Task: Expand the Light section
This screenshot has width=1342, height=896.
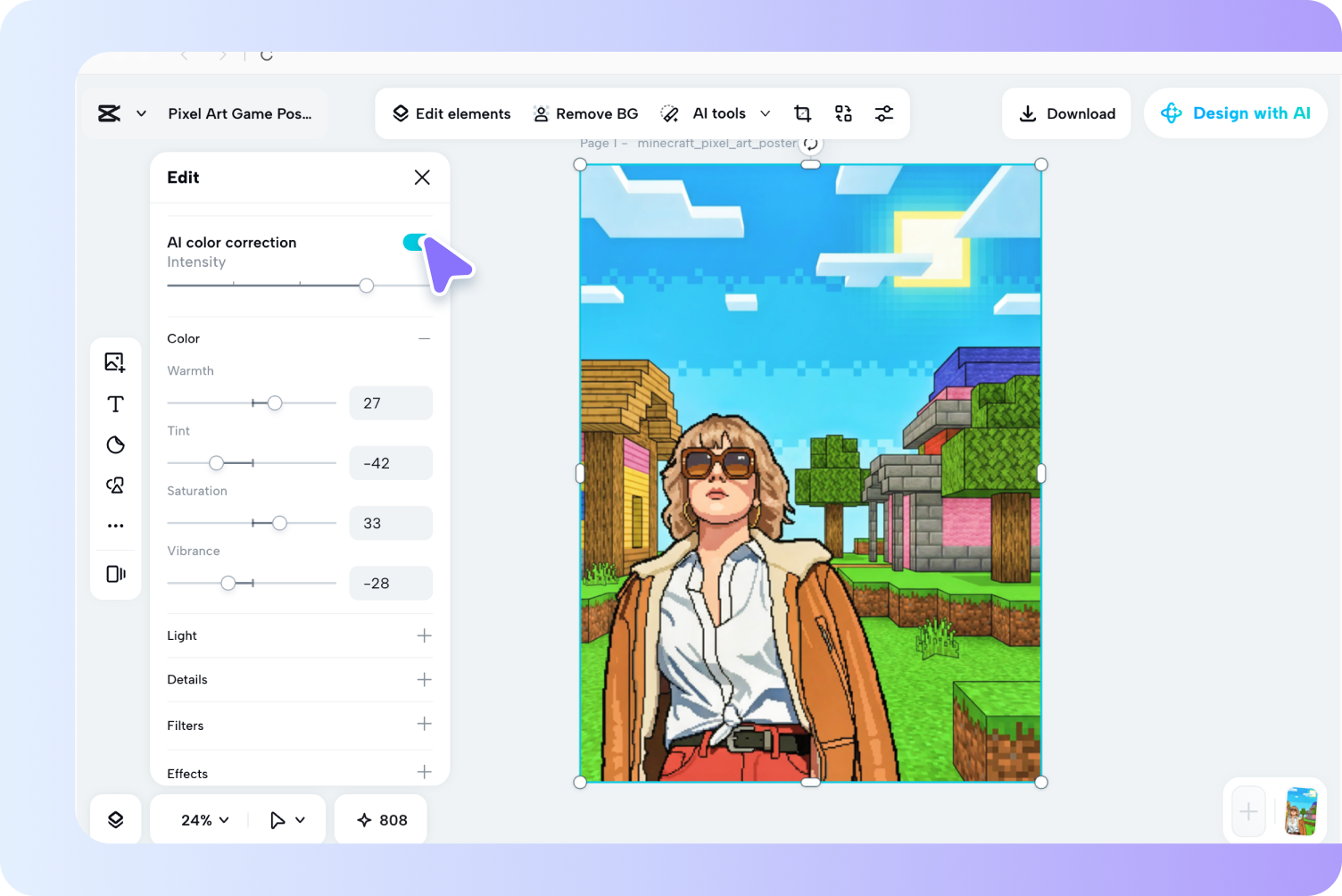Action: (425, 635)
